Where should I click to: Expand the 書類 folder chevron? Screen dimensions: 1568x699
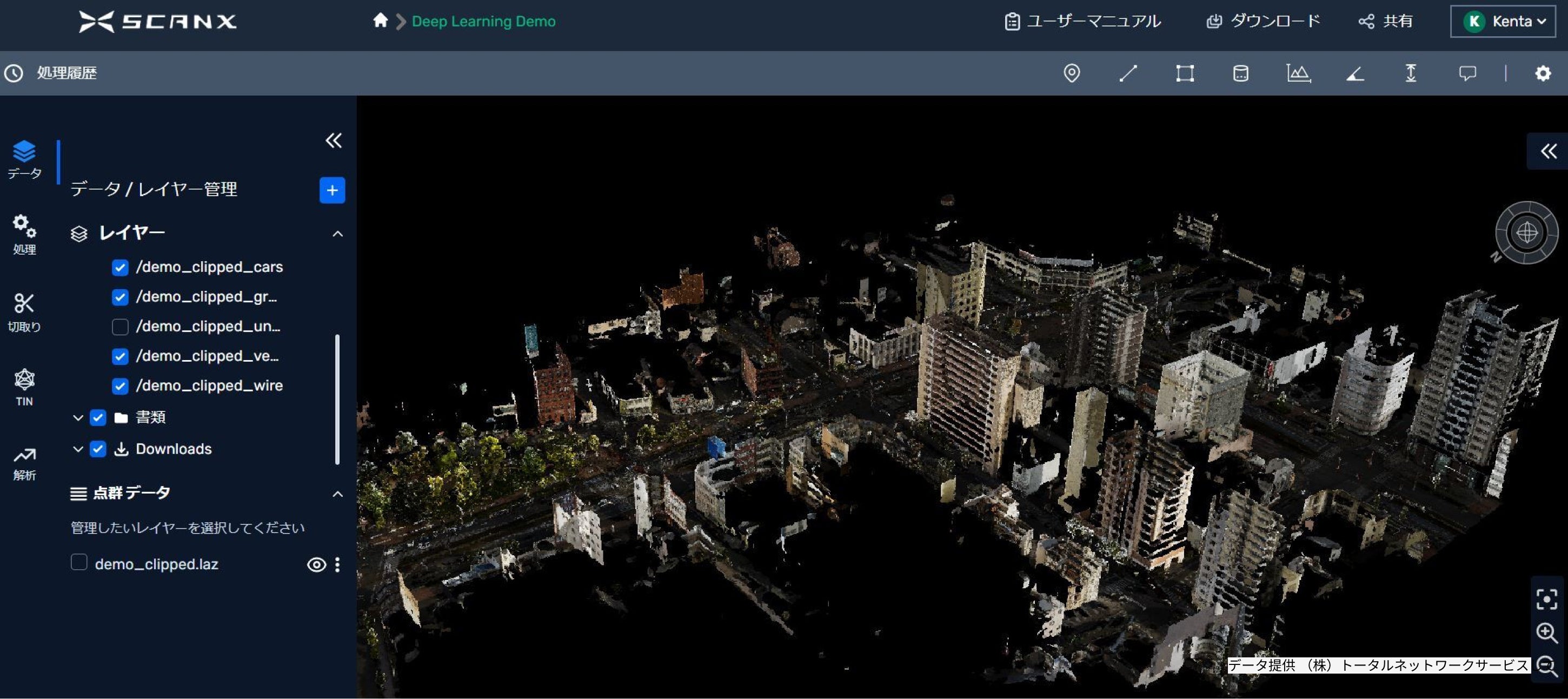pyautogui.click(x=78, y=417)
